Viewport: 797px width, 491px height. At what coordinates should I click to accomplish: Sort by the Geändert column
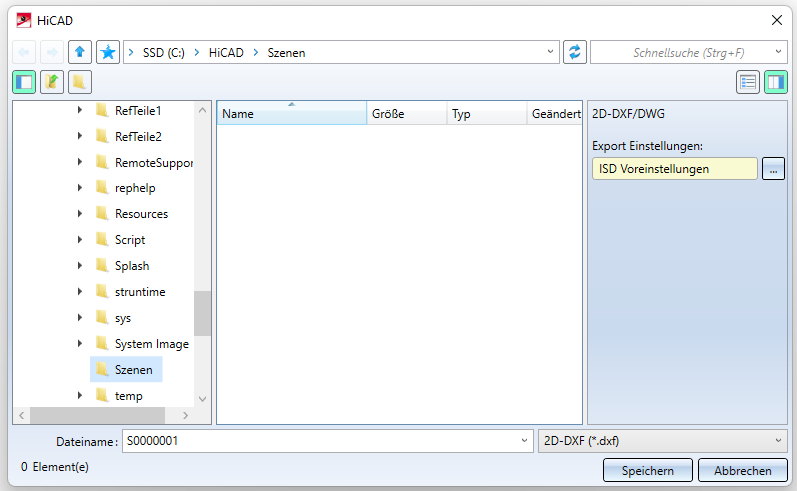pyautogui.click(x=555, y=113)
